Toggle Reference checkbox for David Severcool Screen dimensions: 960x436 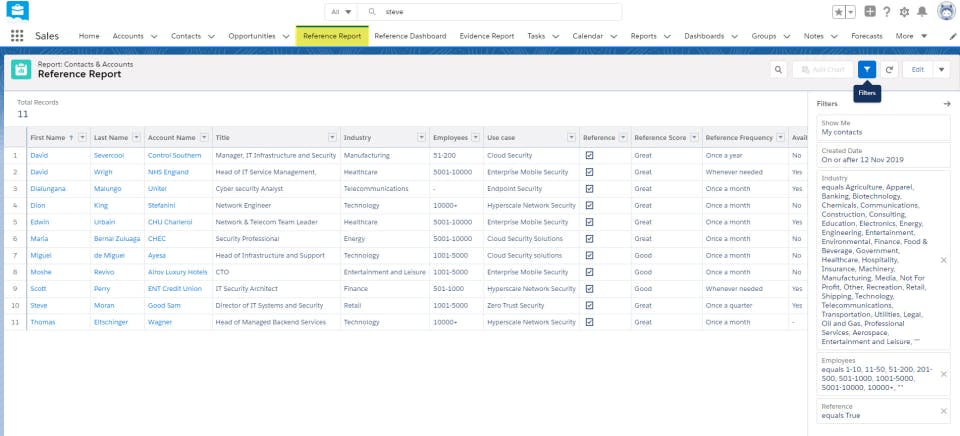click(590, 156)
